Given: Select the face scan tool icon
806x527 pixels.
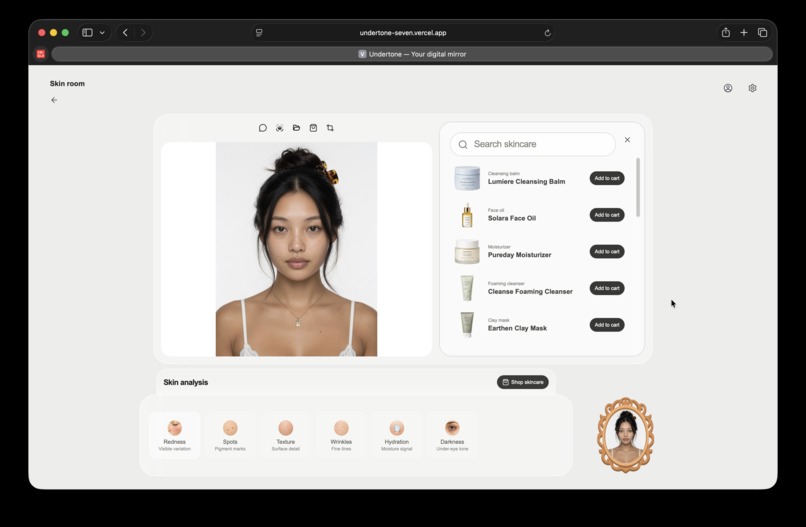Looking at the screenshot, I should [280, 128].
